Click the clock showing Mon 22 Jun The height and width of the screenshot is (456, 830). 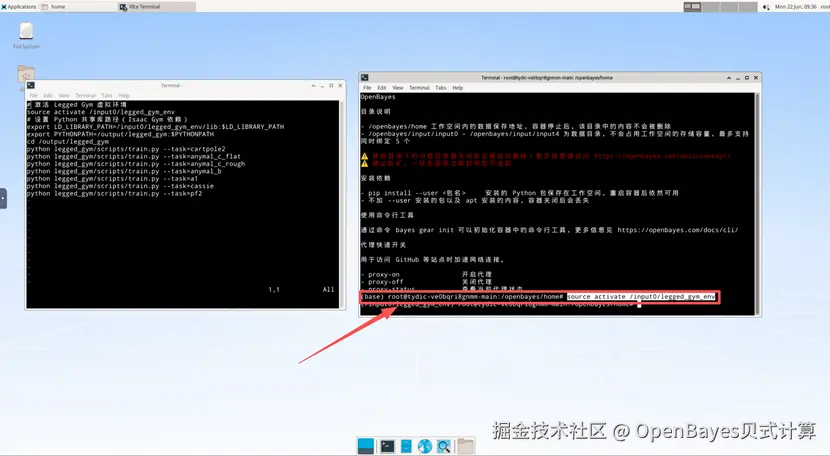coord(796,7)
